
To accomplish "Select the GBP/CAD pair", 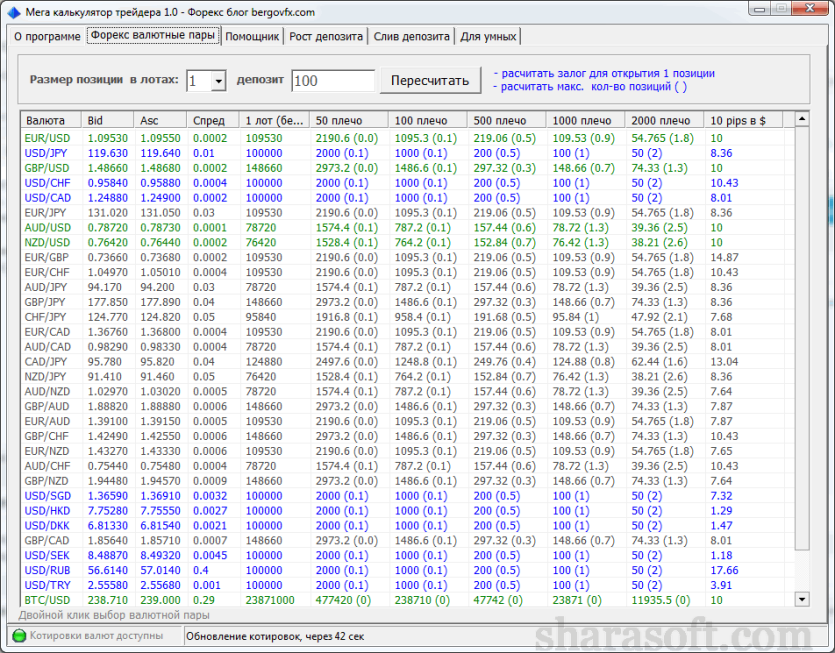I will click(x=407, y=541).
